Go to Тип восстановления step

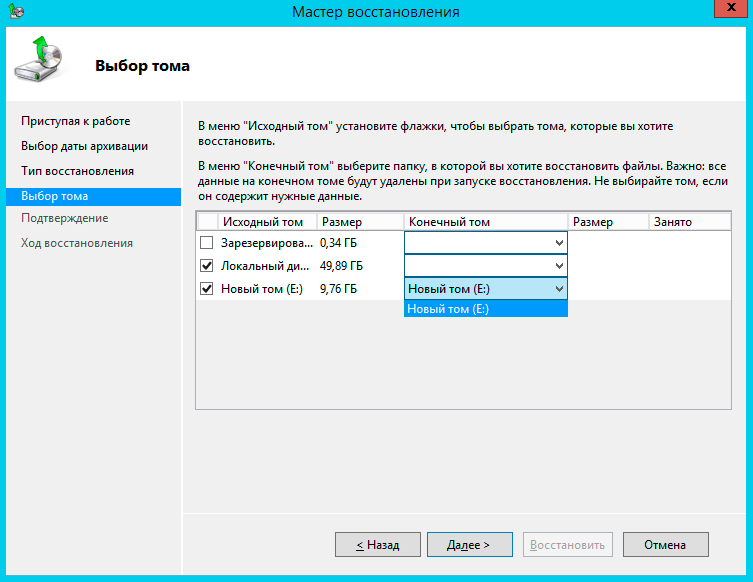coord(77,171)
